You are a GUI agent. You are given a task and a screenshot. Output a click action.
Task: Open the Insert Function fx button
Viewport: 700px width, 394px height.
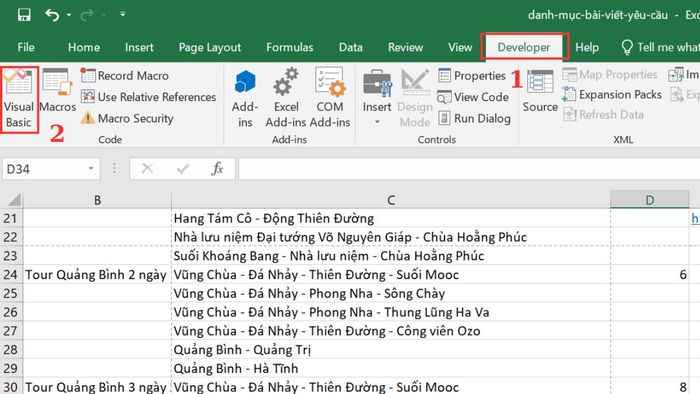pyautogui.click(x=217, y=169)
